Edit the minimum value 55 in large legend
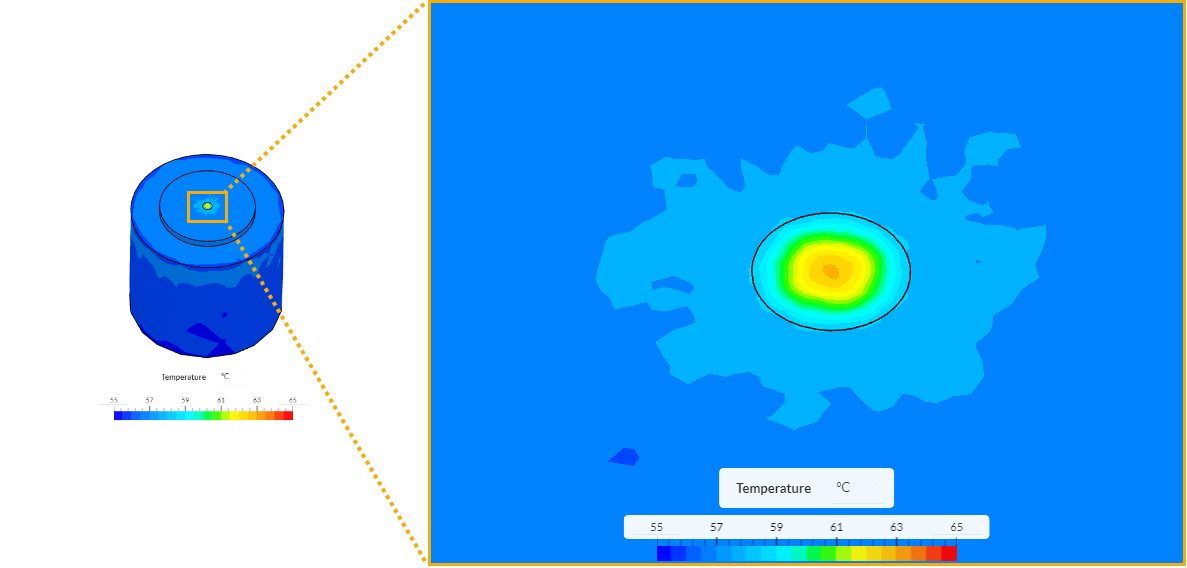This screenshot has height=568, width=1187. (x=657, y=527)
